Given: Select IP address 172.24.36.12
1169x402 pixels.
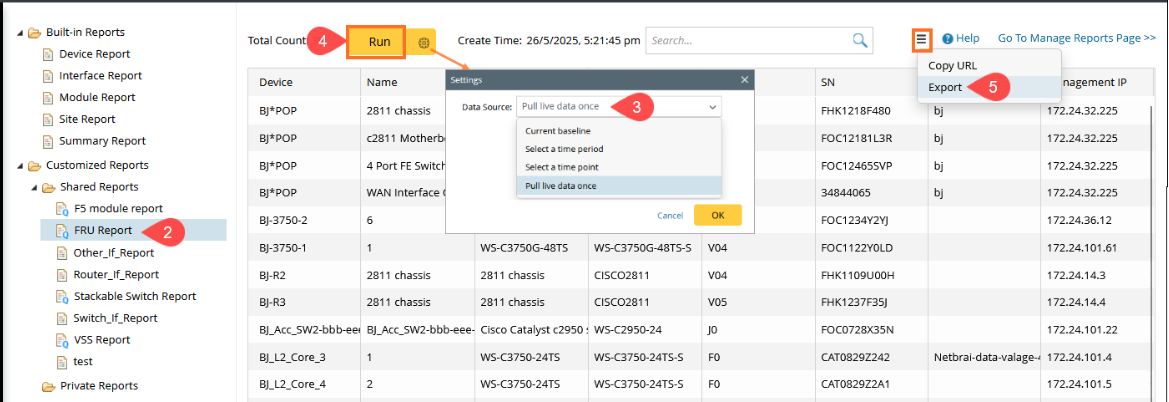Looking at the screenshot, I should (x=1080, y=221).
